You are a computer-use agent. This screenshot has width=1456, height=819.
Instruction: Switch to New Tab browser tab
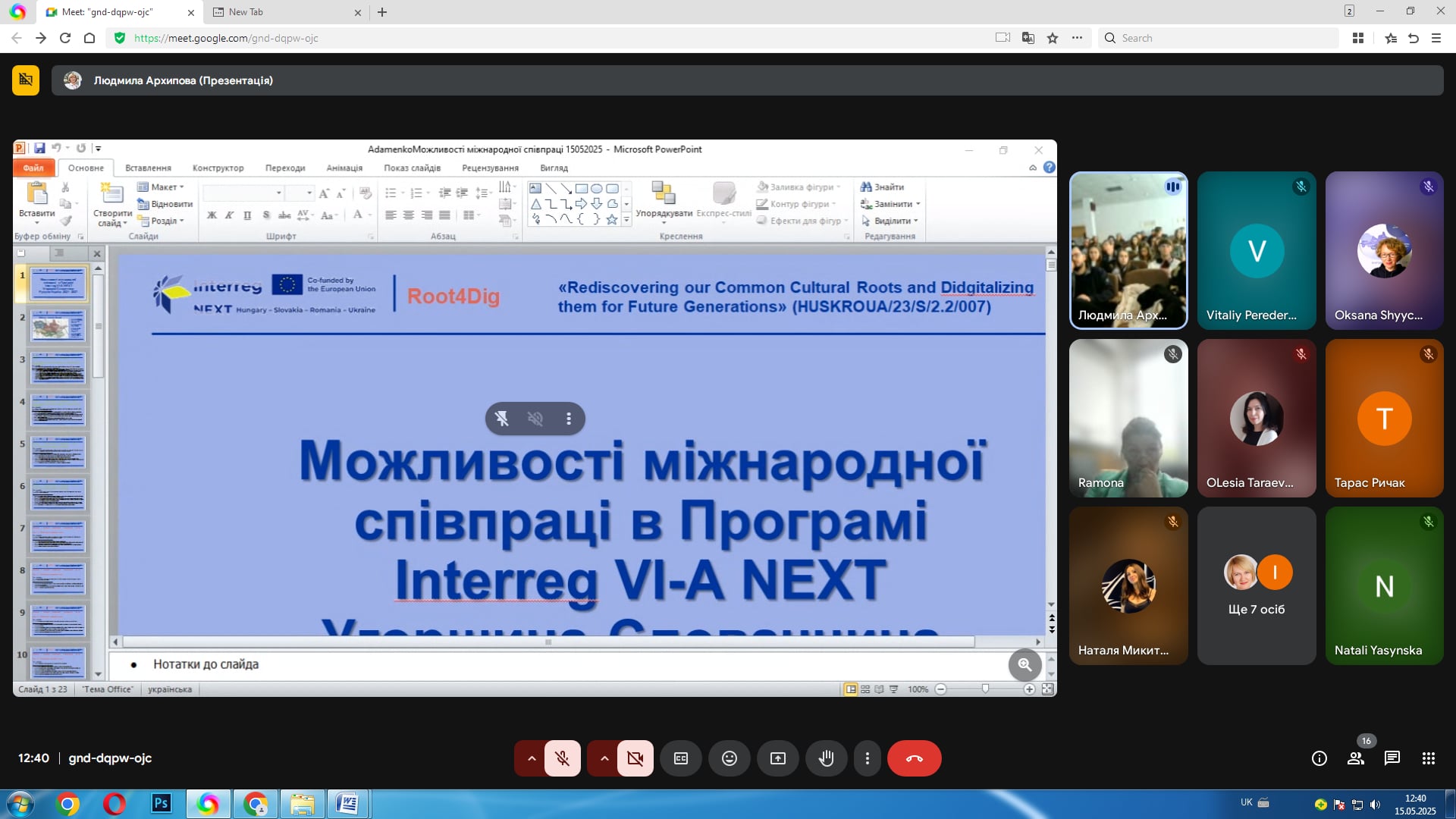(287, 12)
